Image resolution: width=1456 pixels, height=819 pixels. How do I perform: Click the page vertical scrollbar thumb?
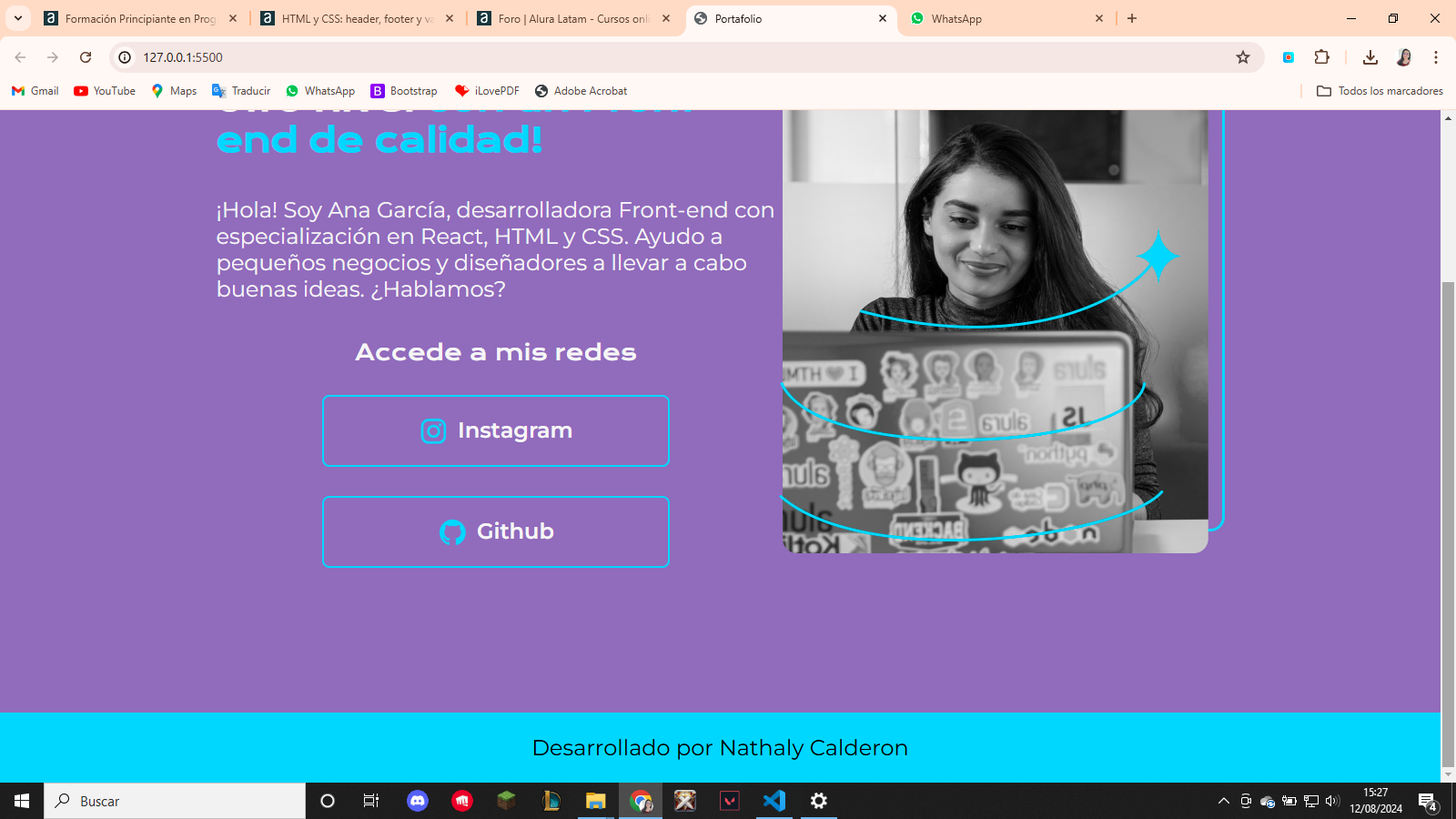pos(1448,525)
